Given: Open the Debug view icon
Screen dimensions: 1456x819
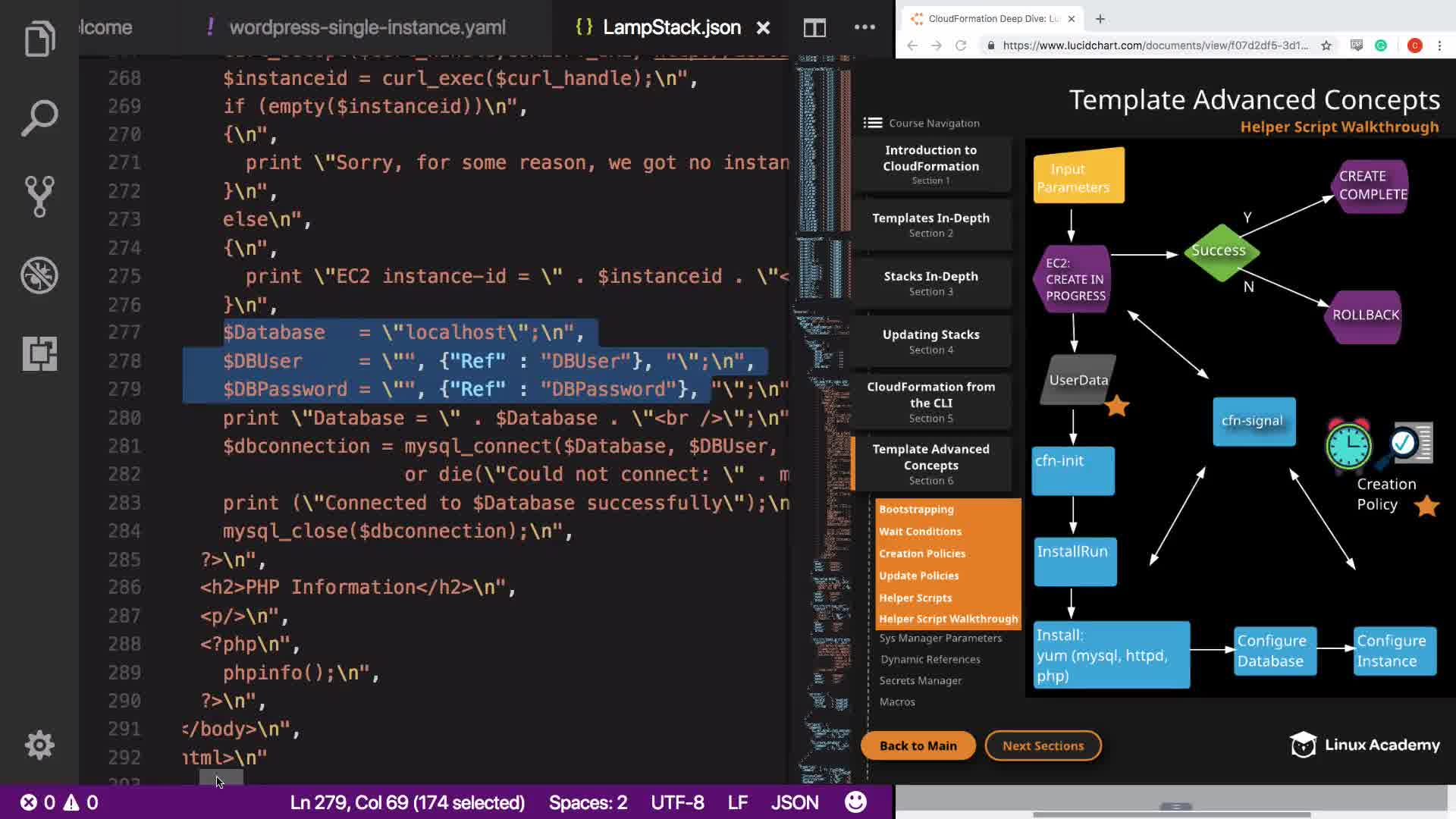Looking at the screenshot, I should [39, 275].
